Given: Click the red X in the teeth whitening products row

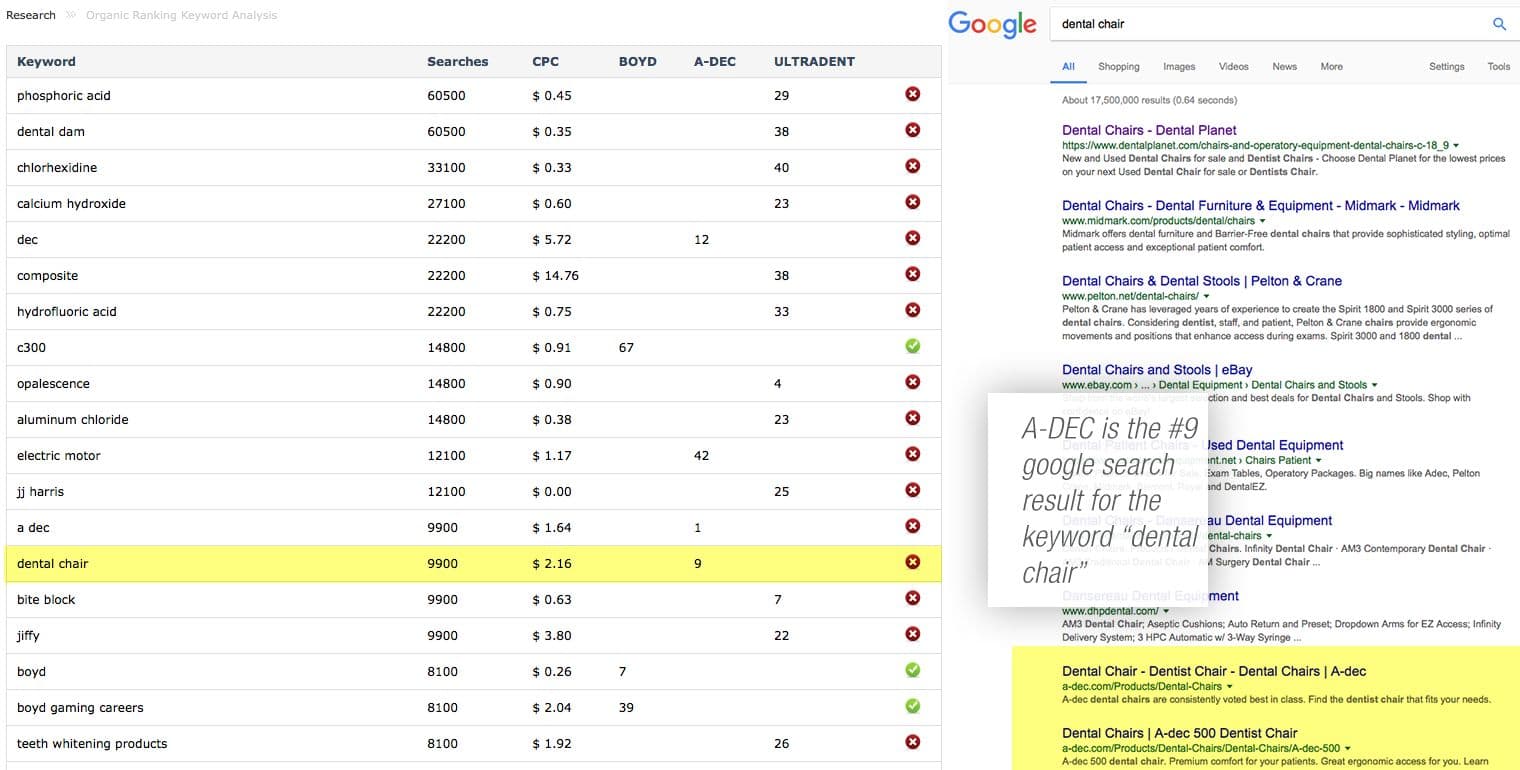Looking at the screenshot, I should point(912,742).
